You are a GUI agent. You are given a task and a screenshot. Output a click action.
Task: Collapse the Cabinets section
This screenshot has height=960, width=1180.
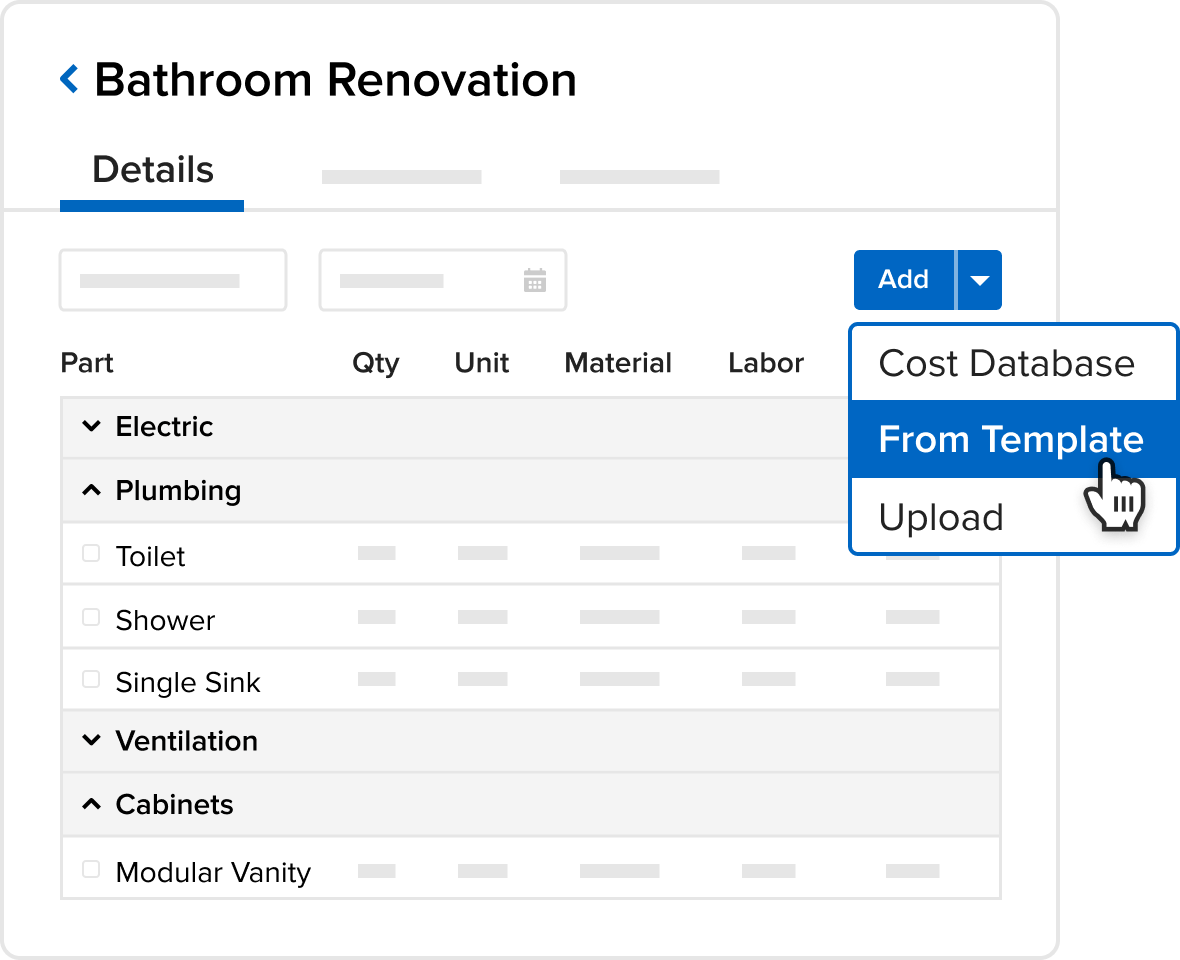click(91, 804)
